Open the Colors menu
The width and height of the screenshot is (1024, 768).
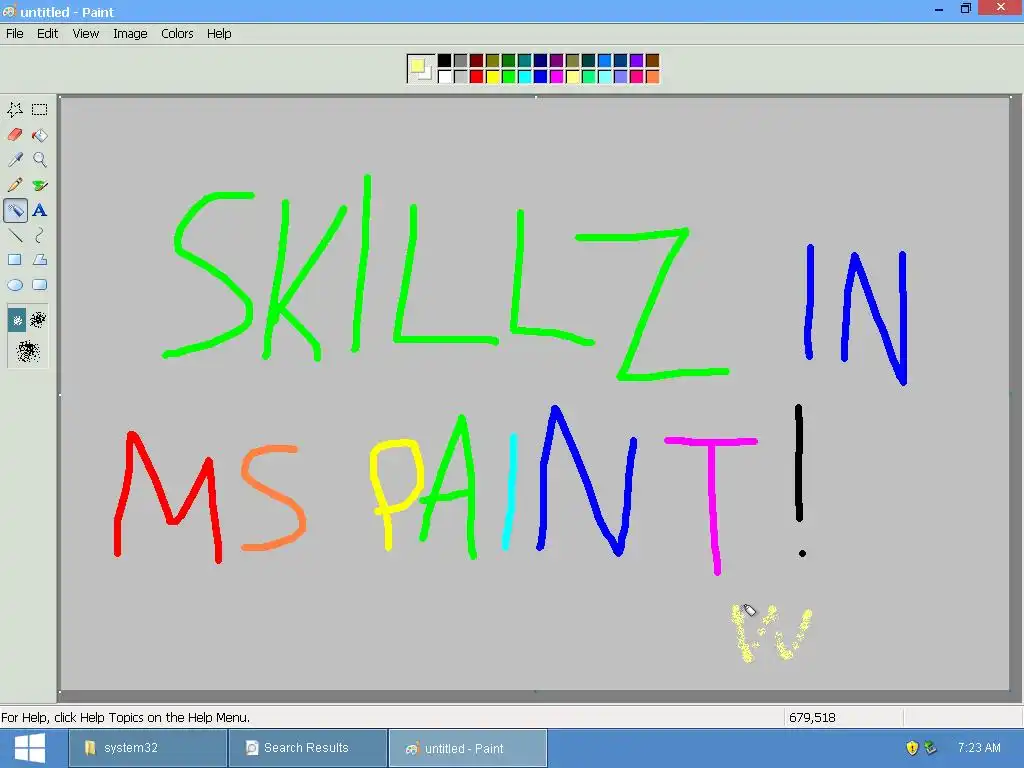click(177, 33)
